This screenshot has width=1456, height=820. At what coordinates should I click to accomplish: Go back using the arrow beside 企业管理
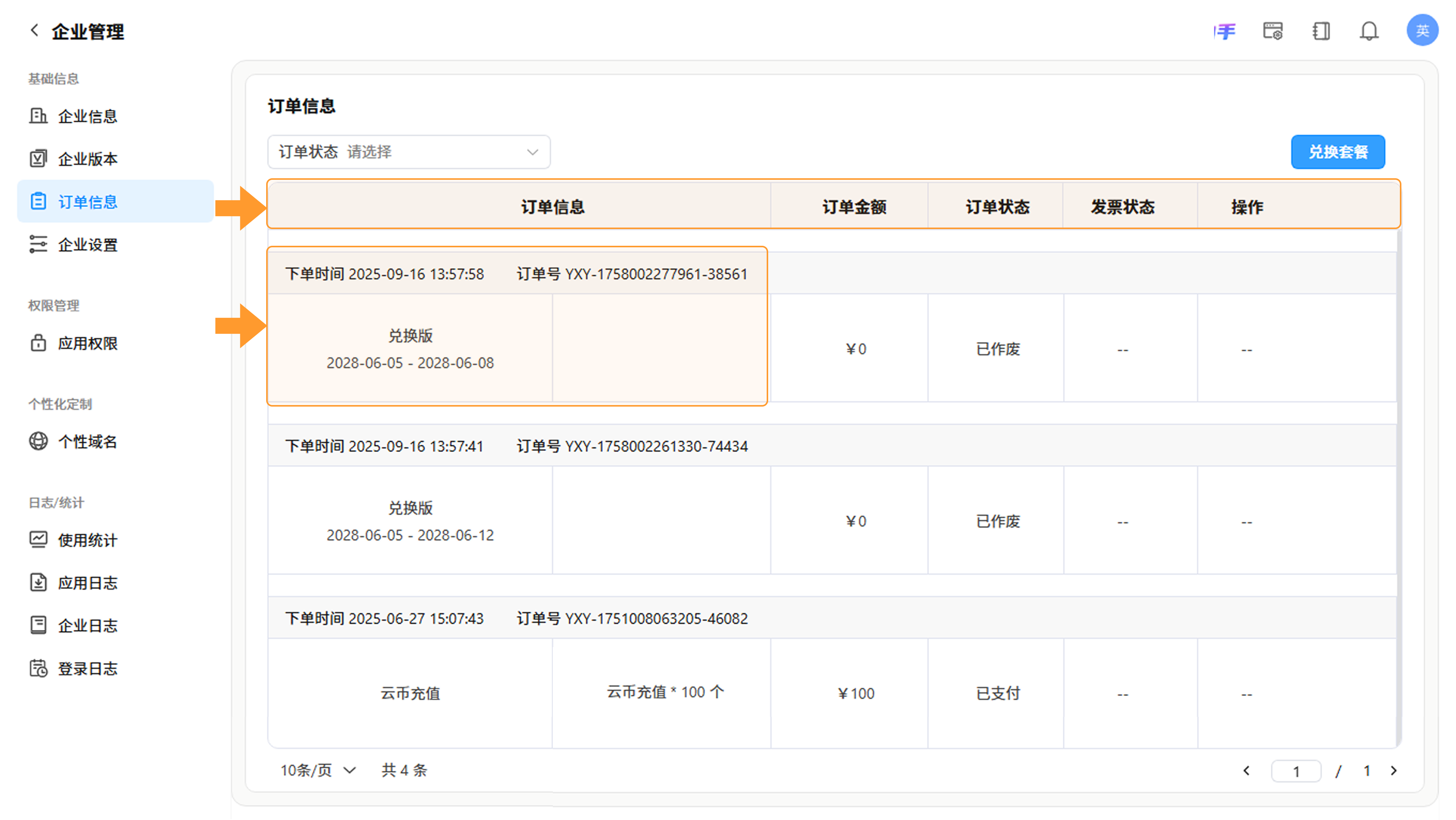(x=35, y=31)
